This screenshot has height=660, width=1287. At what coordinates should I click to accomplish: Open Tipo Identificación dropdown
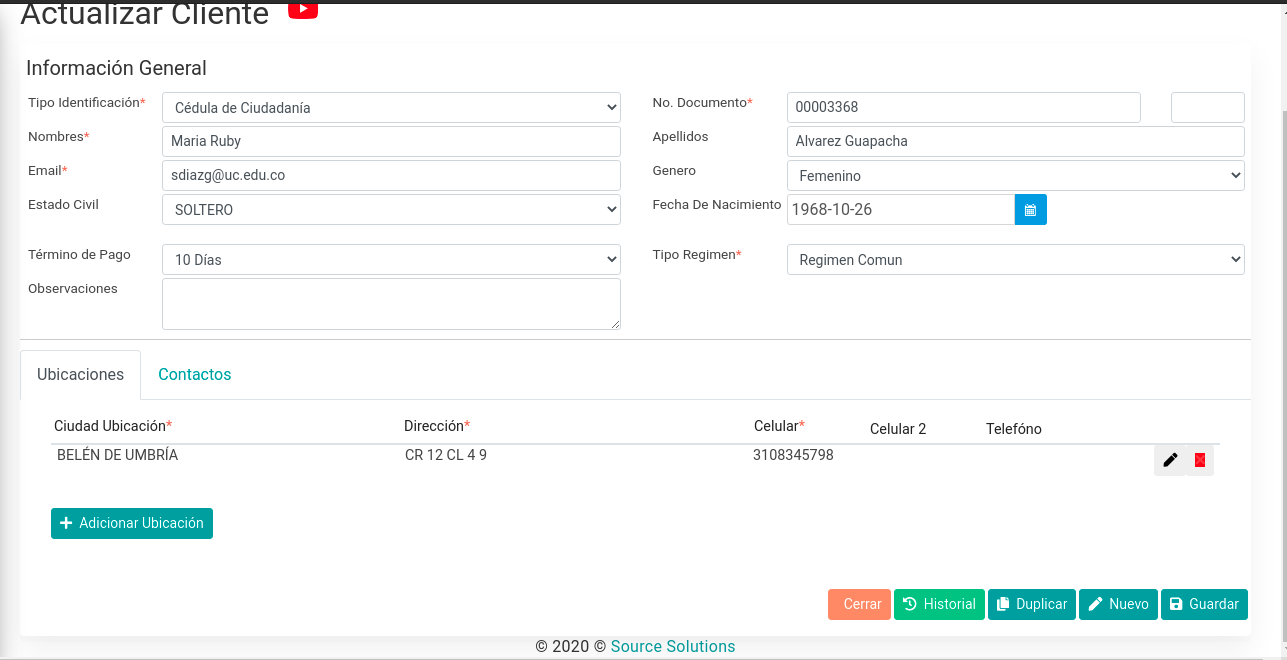391,108
